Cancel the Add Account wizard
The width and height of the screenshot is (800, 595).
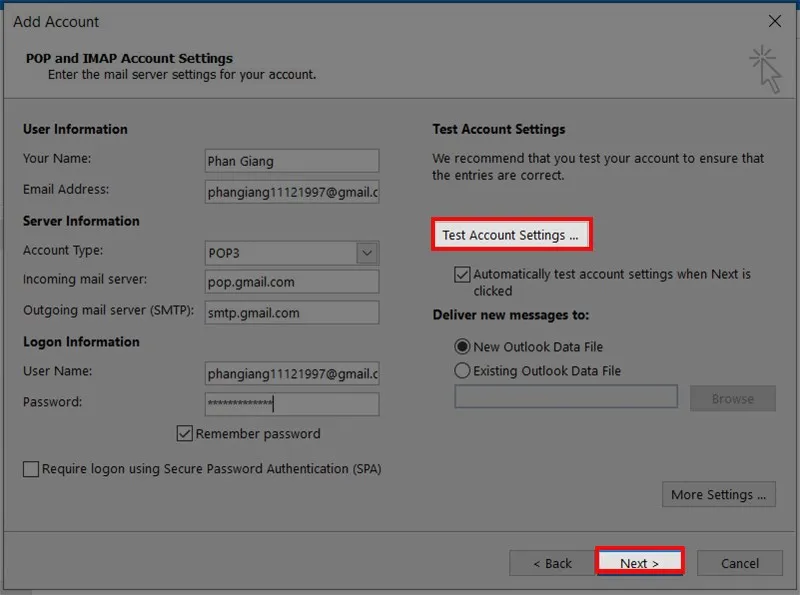739,563
